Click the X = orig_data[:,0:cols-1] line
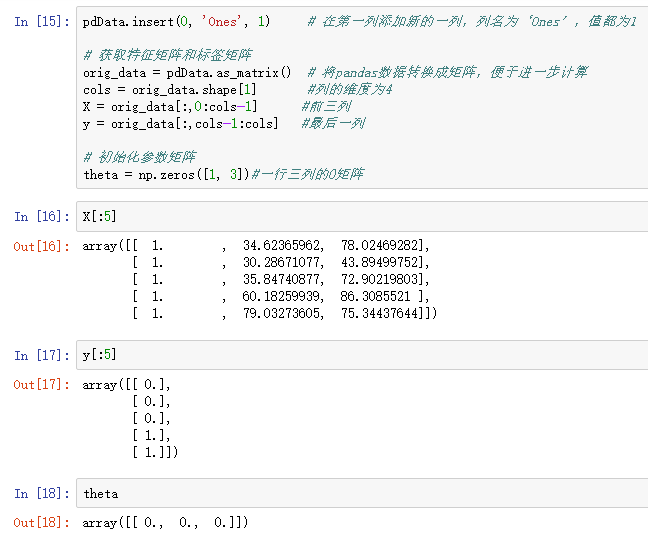The width and height of the screenshot is (648, 536). [170, 106]
